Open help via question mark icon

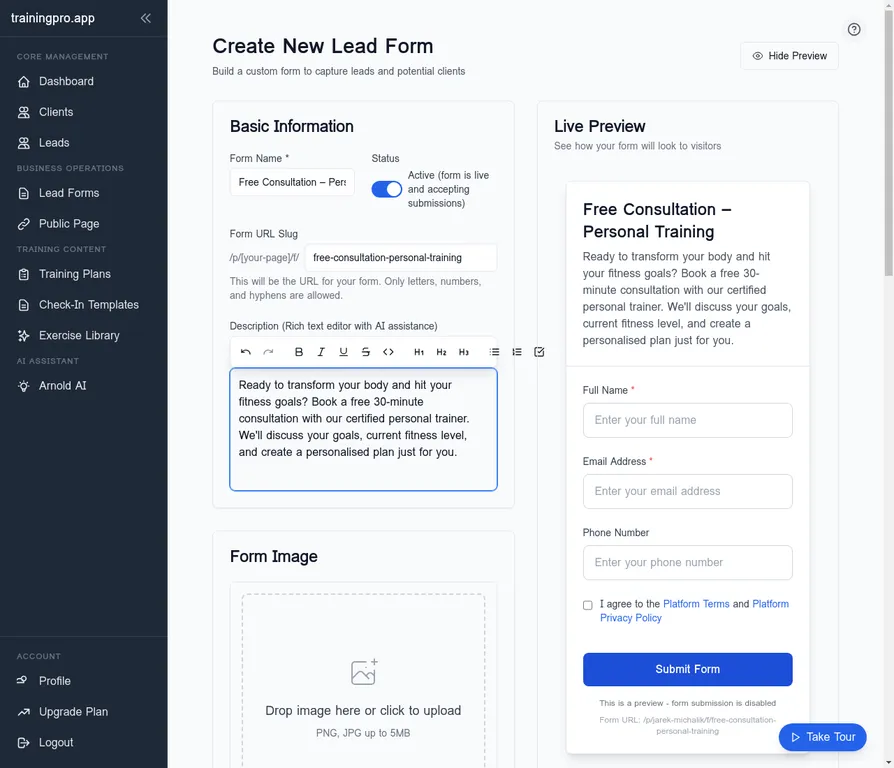pyautogui.click(x=854, y=30)
